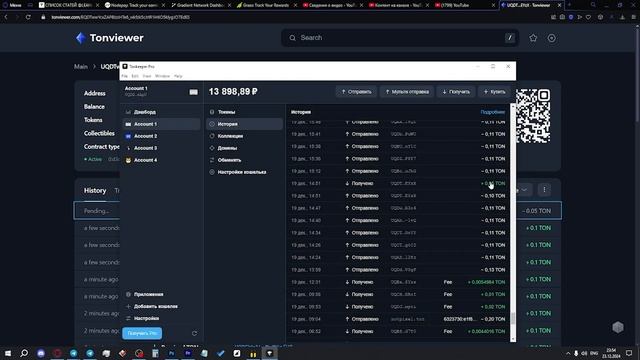Open the 19 дек 14:47 Отправлено transaction

[x=398, y=208]
